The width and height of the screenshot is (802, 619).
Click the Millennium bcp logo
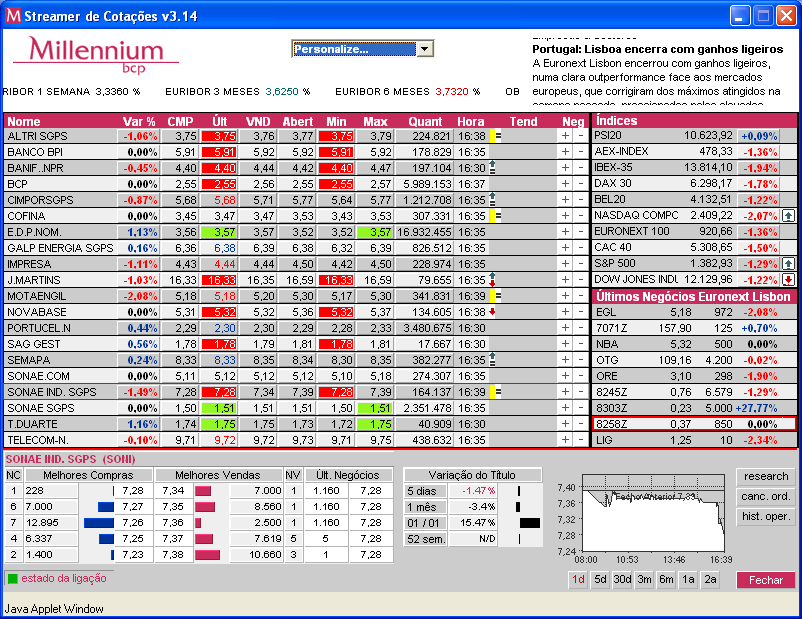point(96,55)
